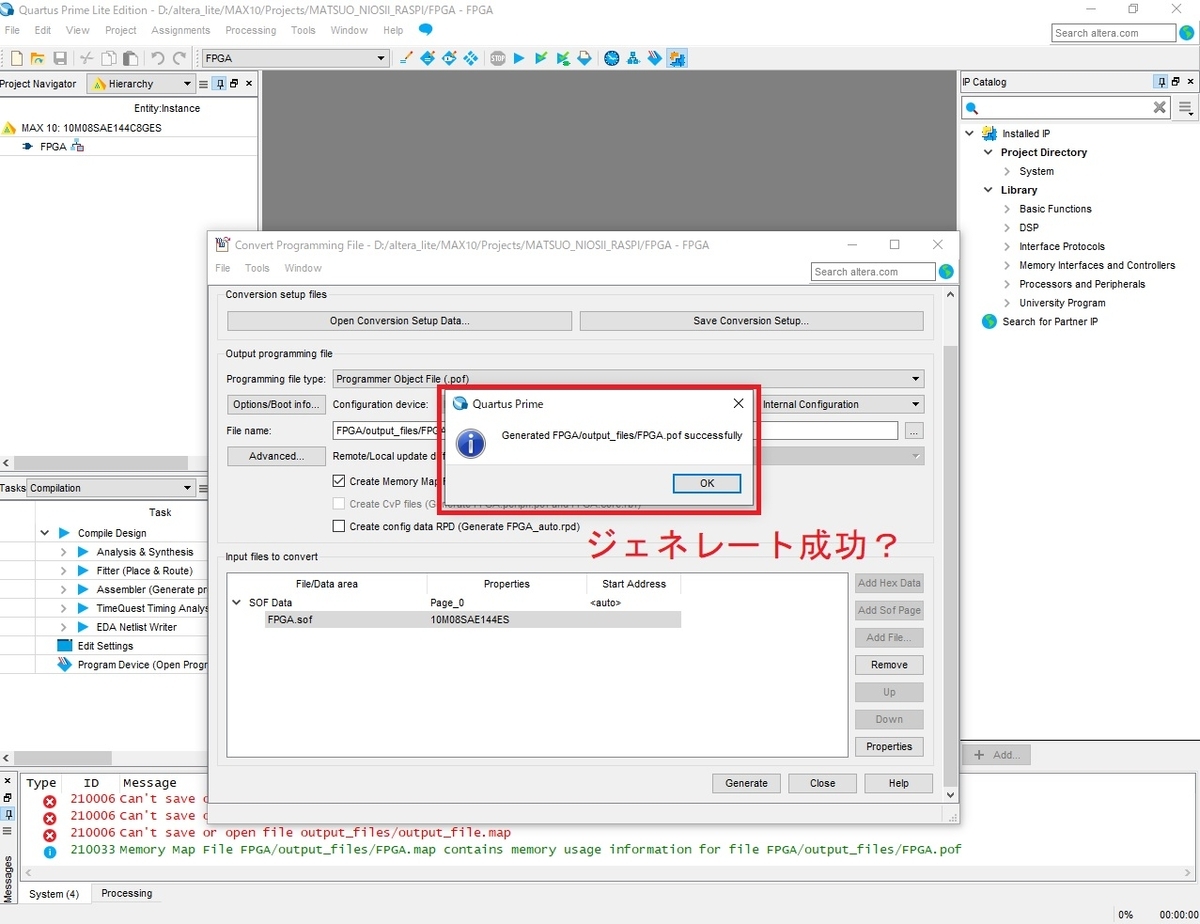The image size is (1200, 924).
Task: Collapse the SOF Data row
Action: (x=237, y=603)
